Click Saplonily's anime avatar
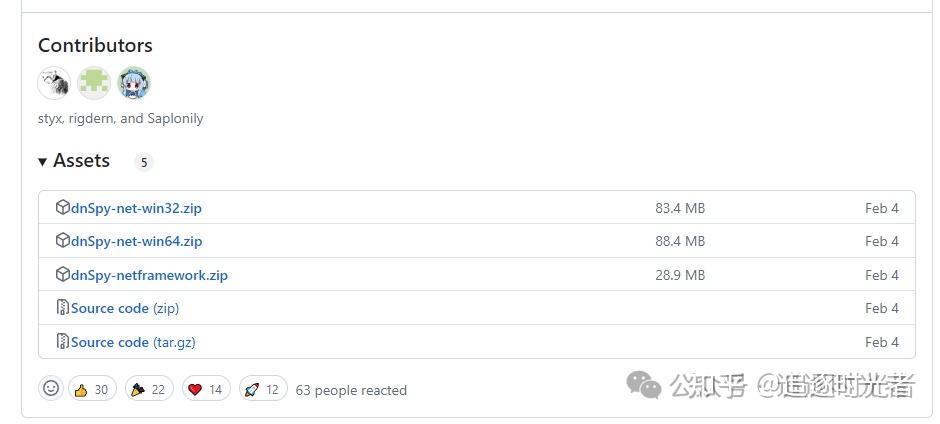Viewport: 940px width, 424px height. (134, 83)
